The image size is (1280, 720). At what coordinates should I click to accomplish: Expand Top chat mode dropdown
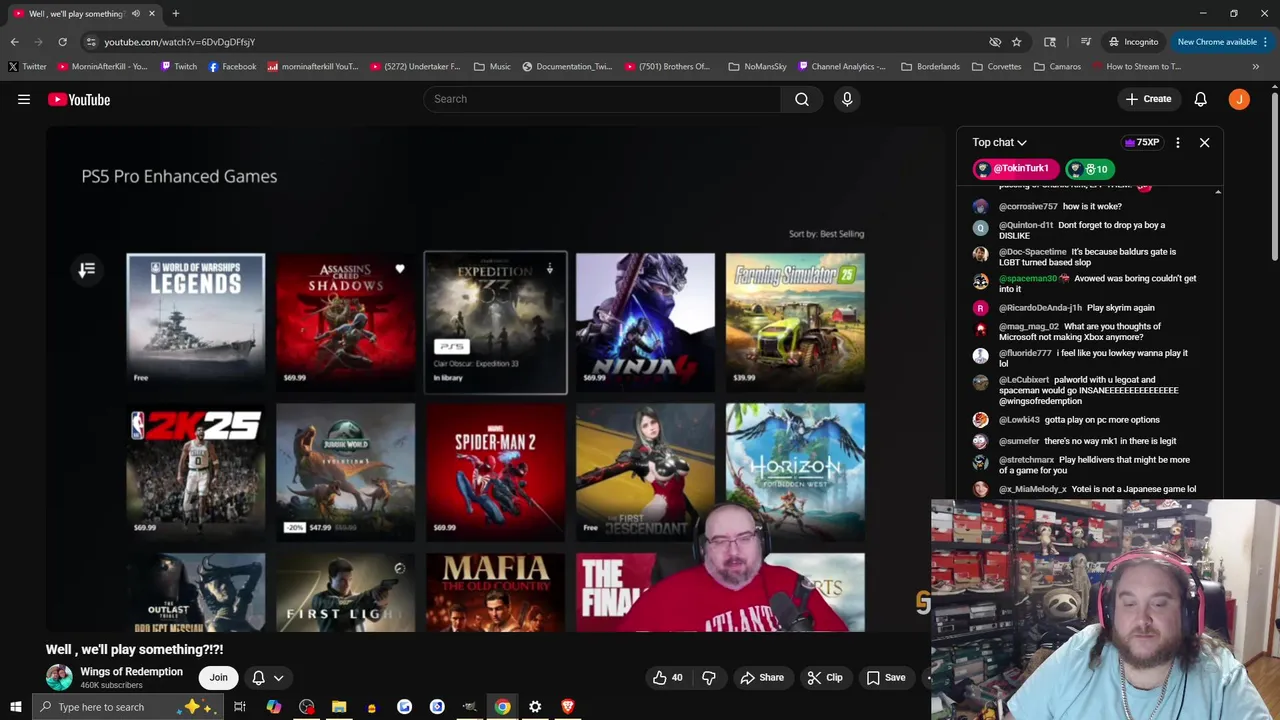[x=999, y=143]
